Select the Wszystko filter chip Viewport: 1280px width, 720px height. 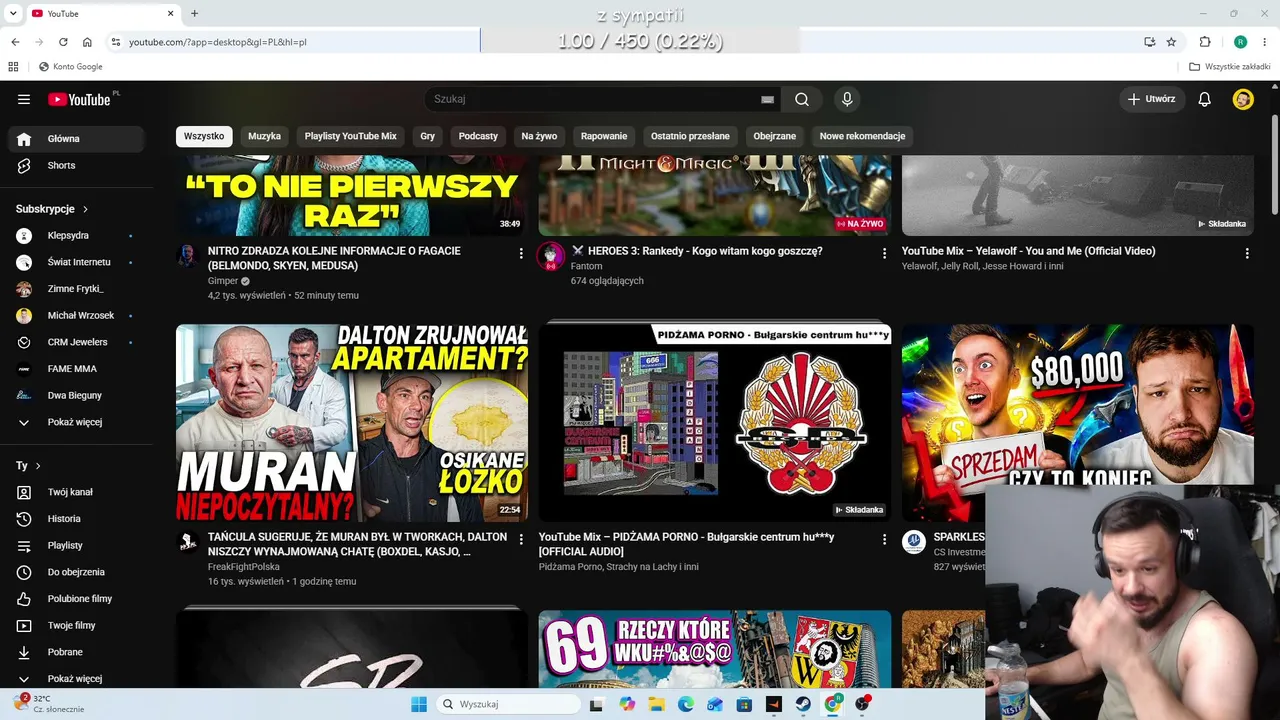tap(204, 136)
